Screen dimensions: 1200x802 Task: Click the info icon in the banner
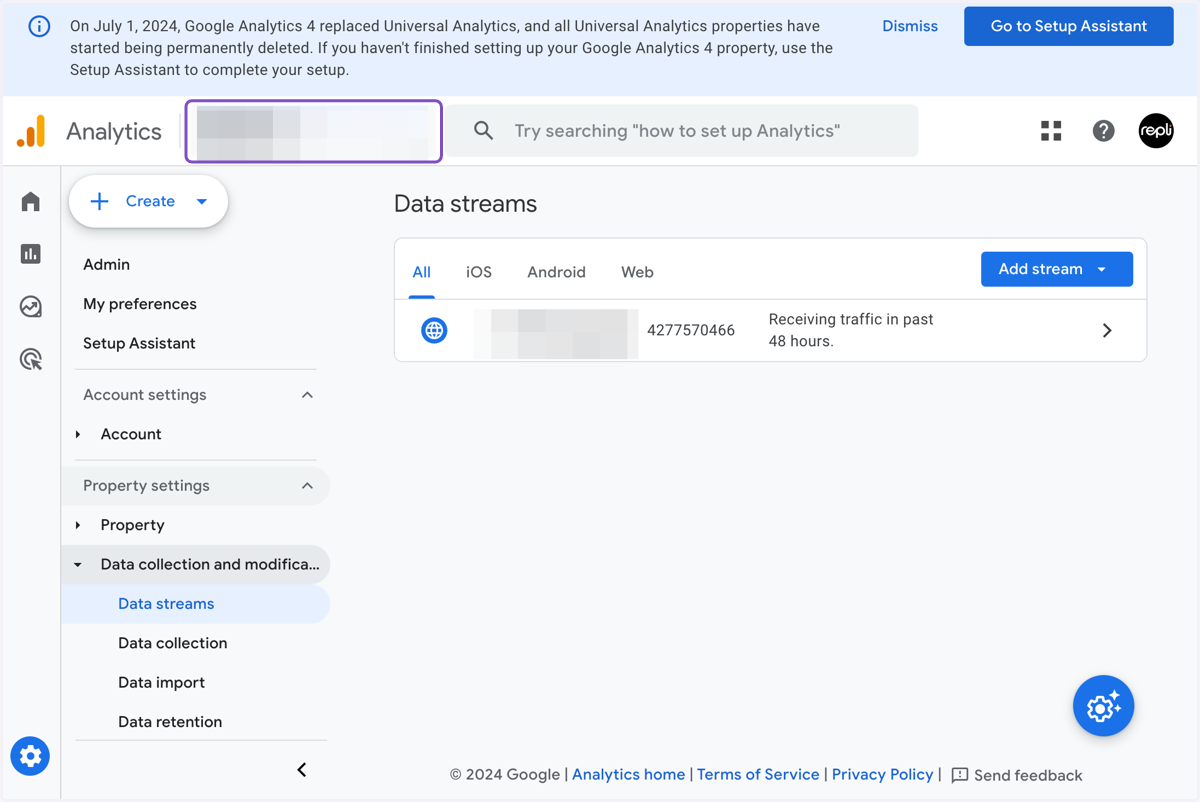point(39,27)
